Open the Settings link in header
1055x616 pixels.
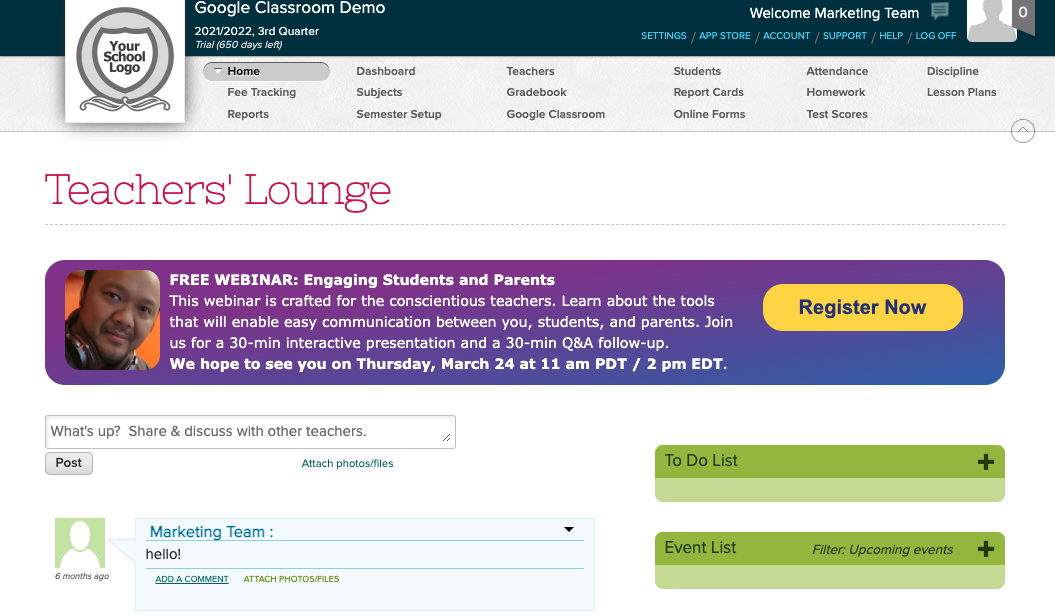[x=664, y=36]
